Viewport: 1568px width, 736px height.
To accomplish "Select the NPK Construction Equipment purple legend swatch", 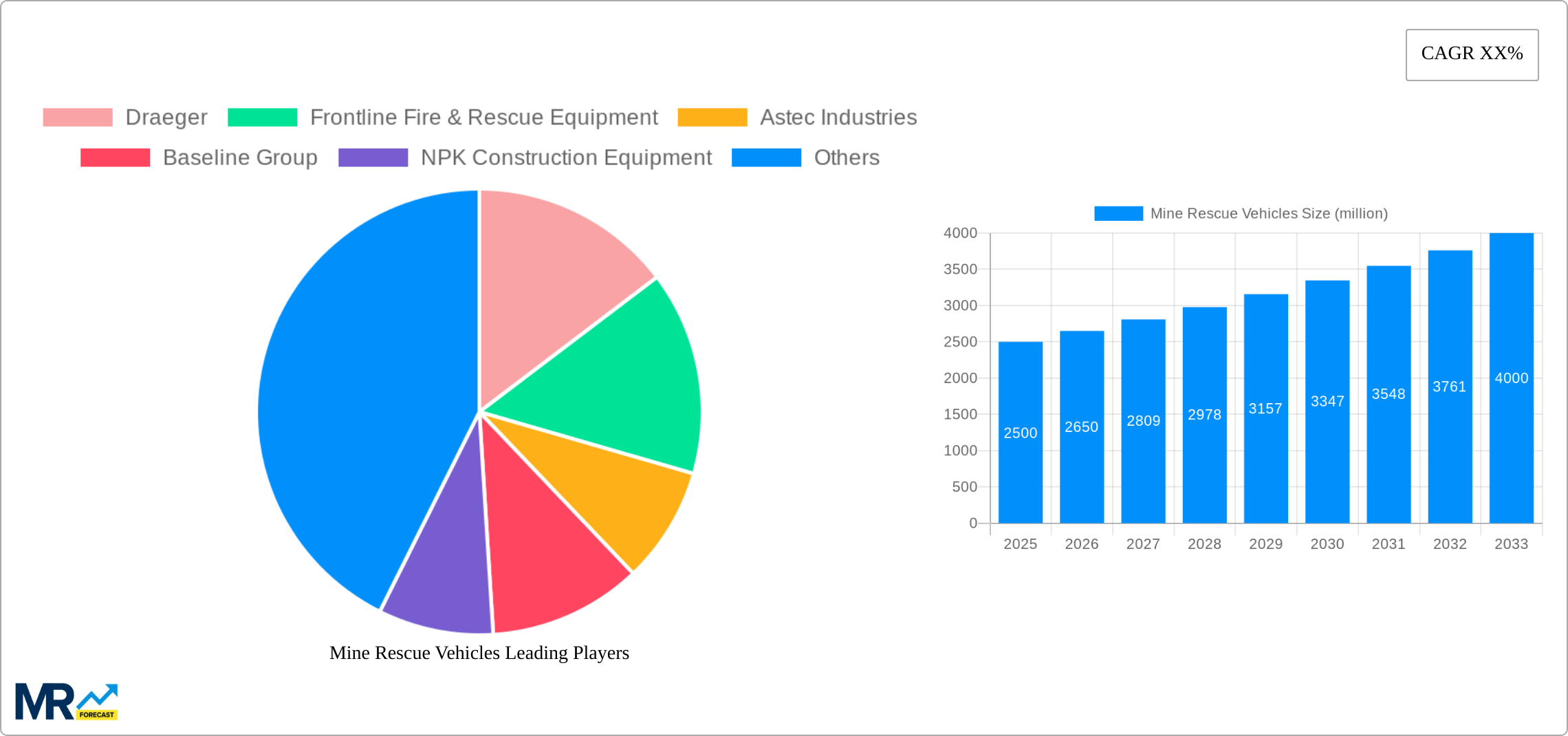I will tap(372, 158).
